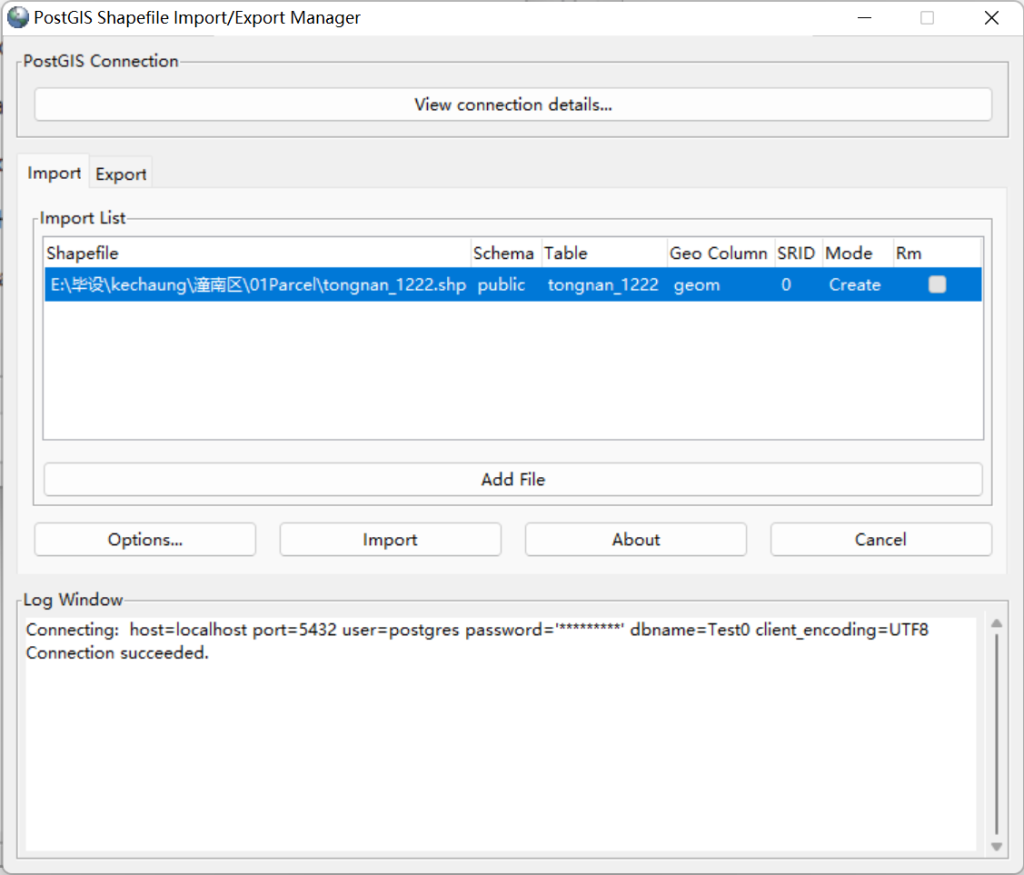Viewport: 1024px width, 875px height.
Task: Click the SRID value 0 cell
Action: coord(799,285)
